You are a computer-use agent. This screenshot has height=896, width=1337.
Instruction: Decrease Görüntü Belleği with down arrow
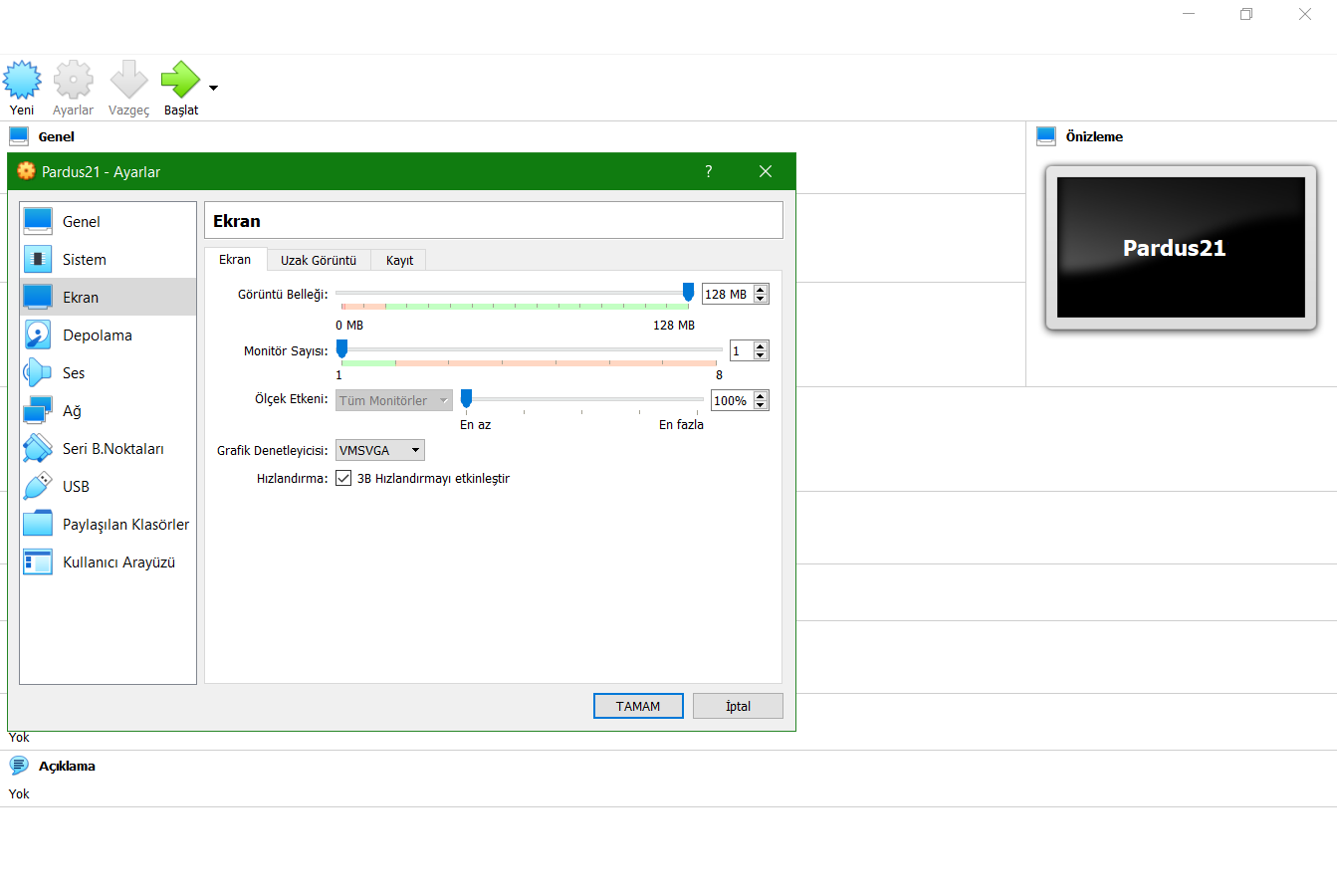point(761,299)
